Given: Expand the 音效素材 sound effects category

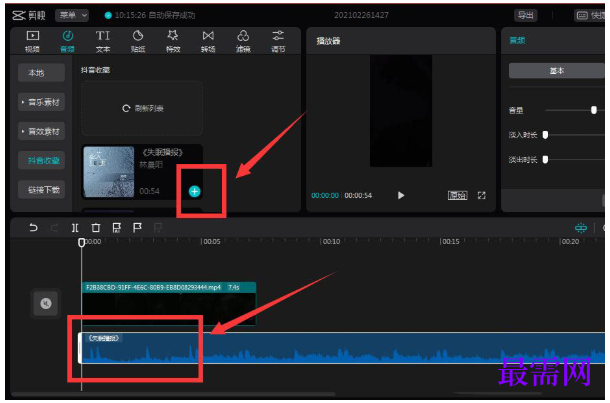Looking at the screenshot, I should [41, 131].
